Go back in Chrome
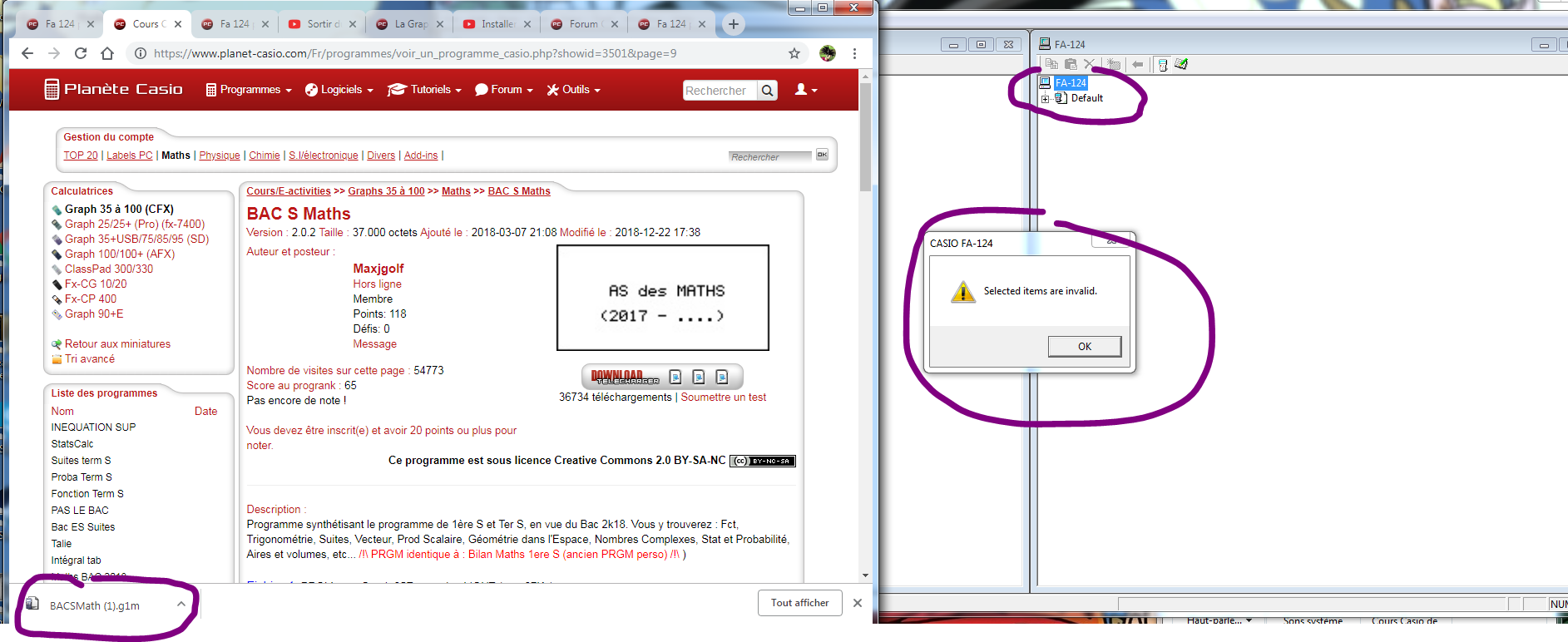 click(27, 53)
